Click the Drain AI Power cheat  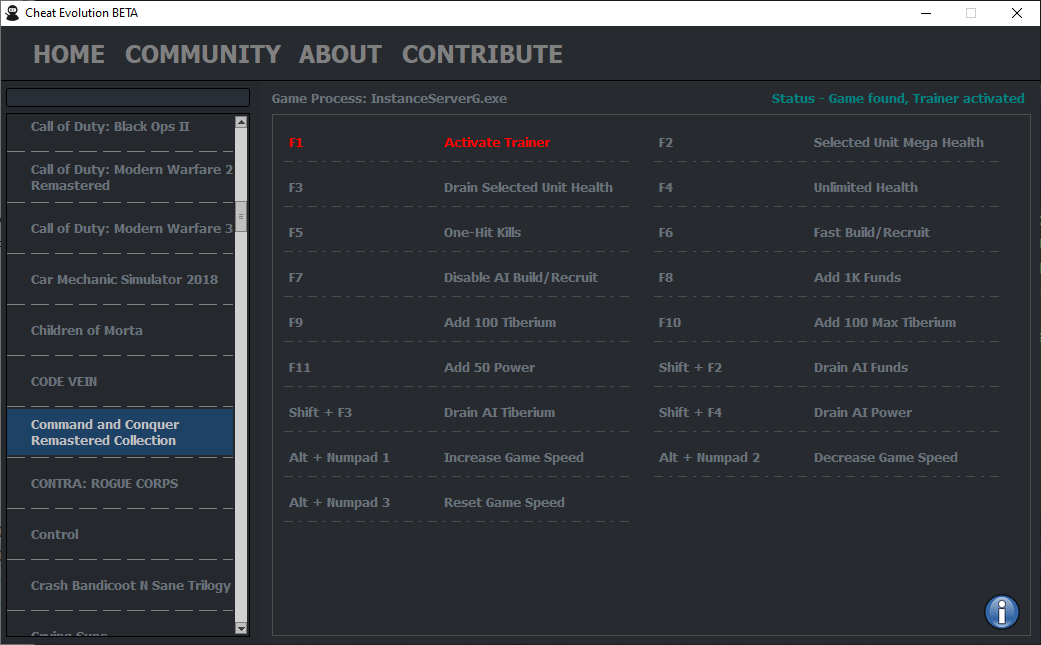[862, 413]
